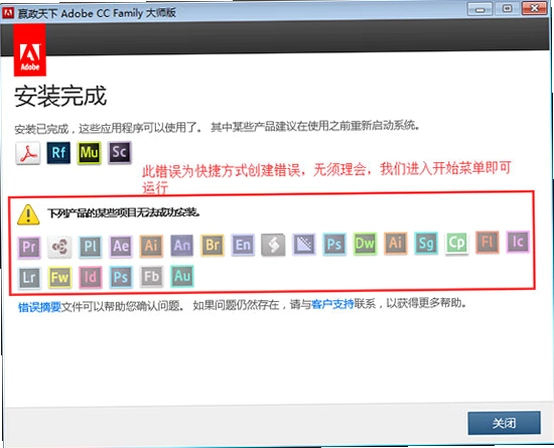The height and width of the screenshot is (448, 554).
Task: Click the Ic InCopy icon
Action: click(x=518, y=242)
